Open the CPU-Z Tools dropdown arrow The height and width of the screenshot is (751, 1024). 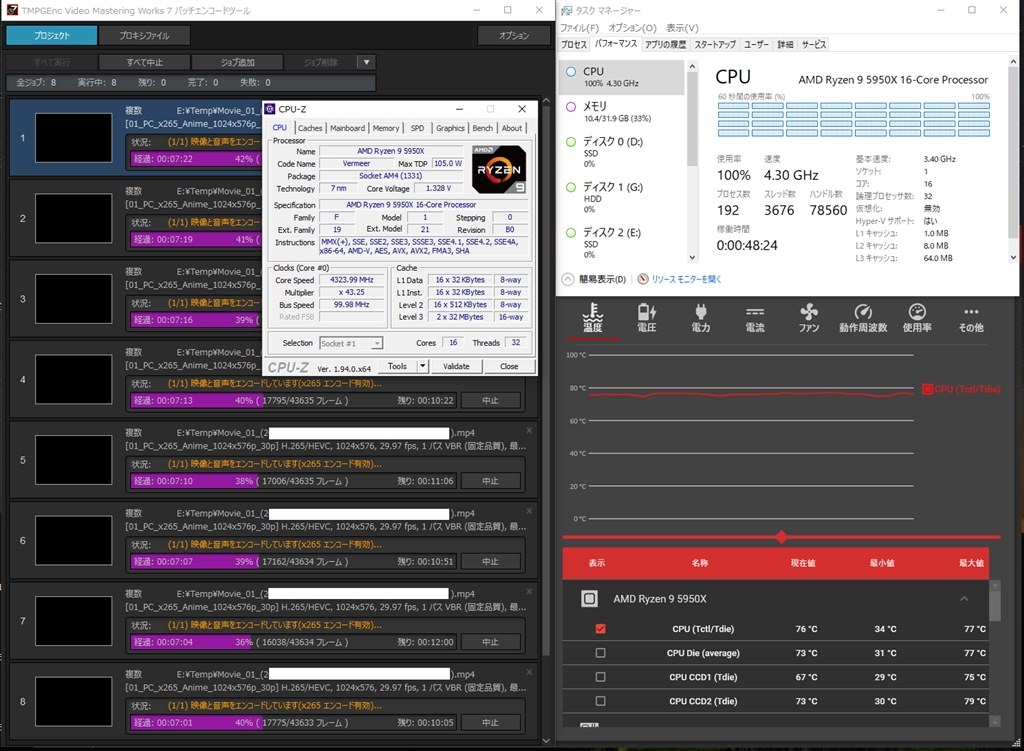(423, 366)
